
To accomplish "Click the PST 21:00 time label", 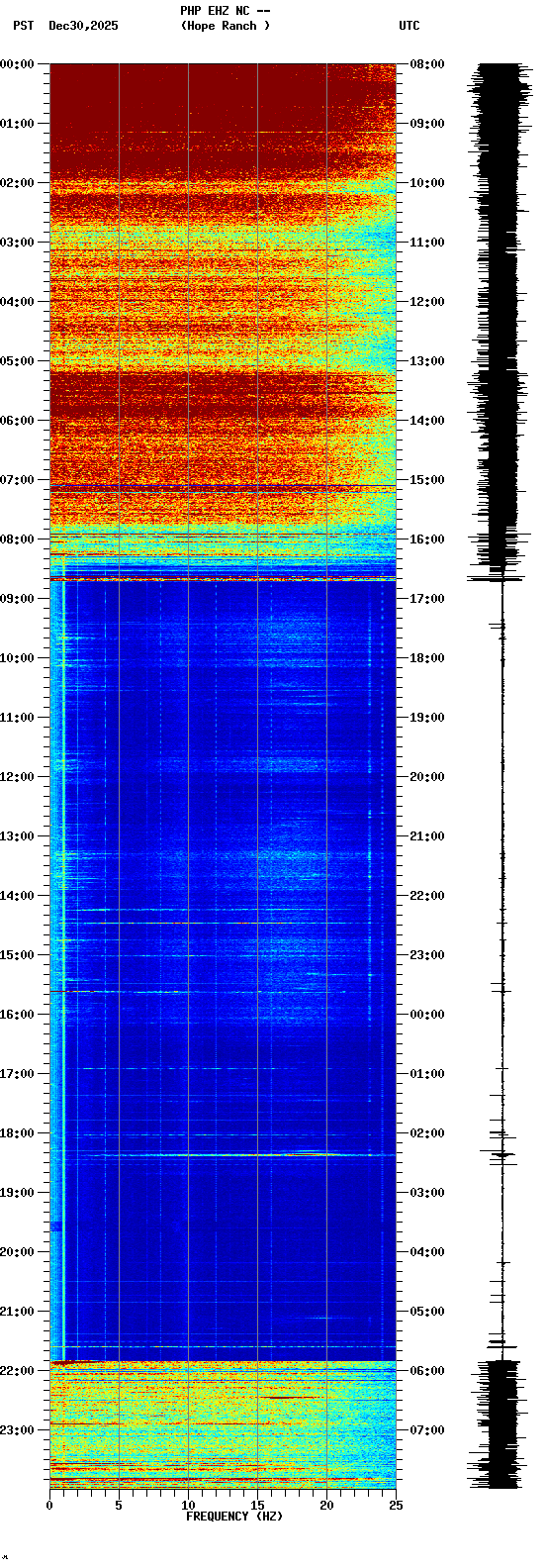I will tap(18, 1312).
